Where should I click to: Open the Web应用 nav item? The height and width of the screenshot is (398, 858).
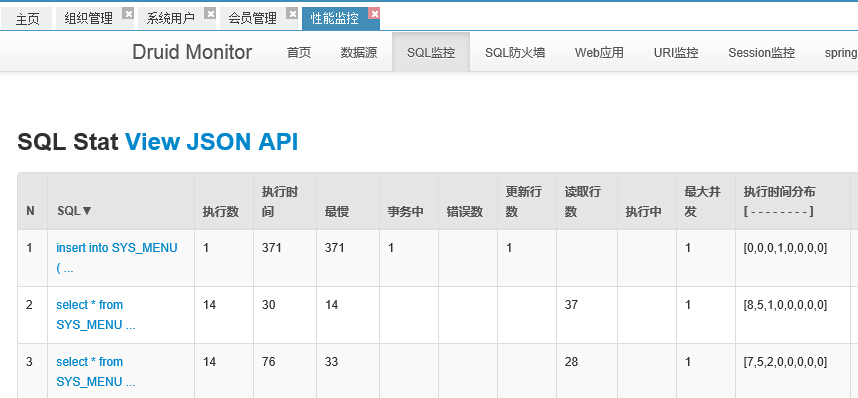pyautogui.click(x=599, y=53)
